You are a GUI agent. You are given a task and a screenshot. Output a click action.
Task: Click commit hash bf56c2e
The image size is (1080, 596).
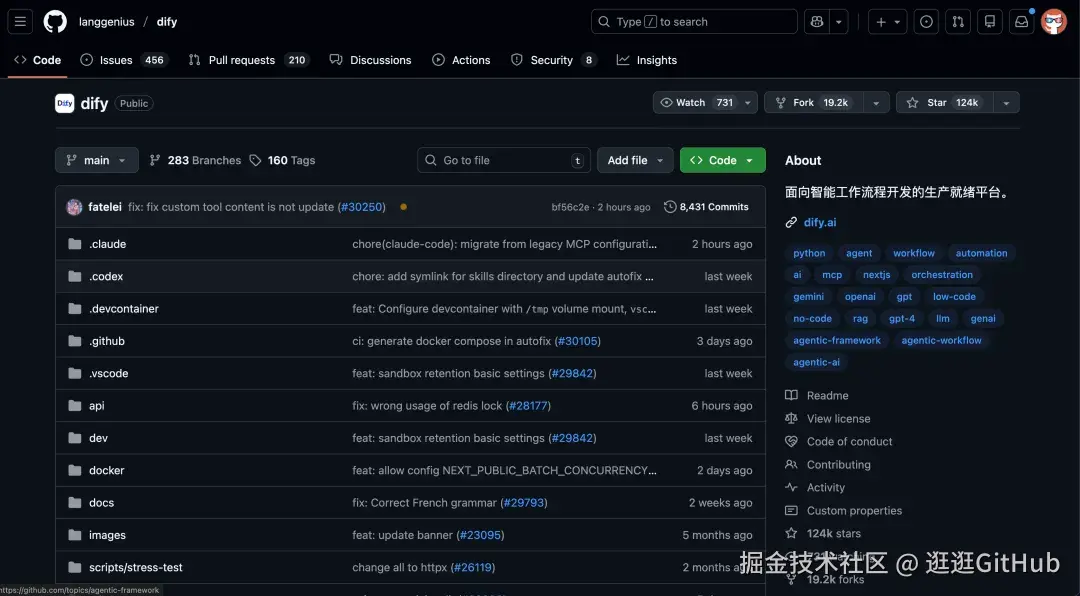[570, 207]
